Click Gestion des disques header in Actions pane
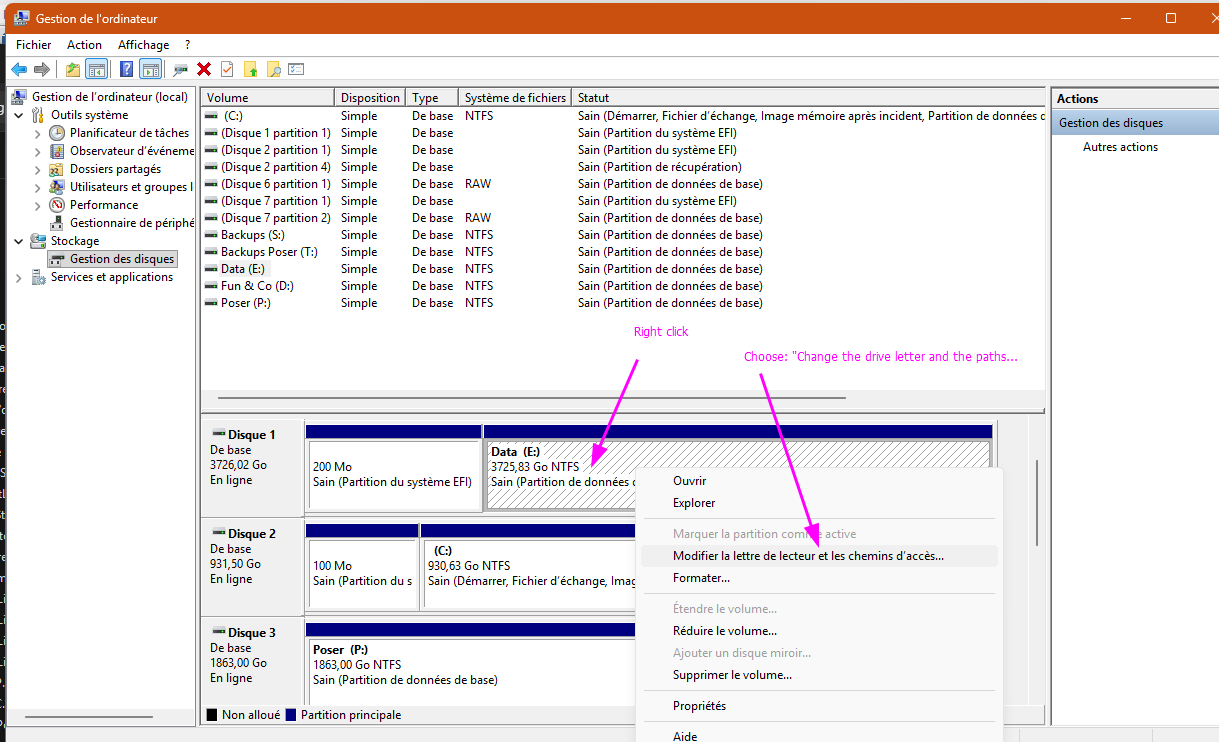1219x742 pixels. [1134, 123]
